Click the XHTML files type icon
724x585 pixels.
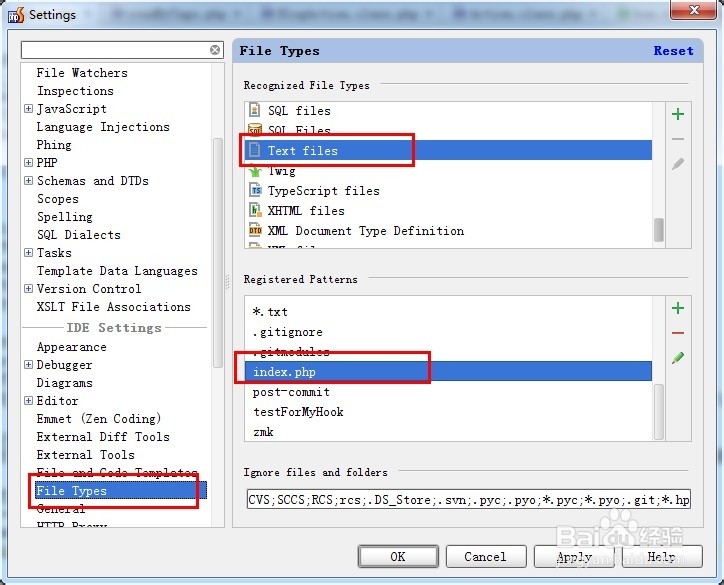tap(255, 210)
